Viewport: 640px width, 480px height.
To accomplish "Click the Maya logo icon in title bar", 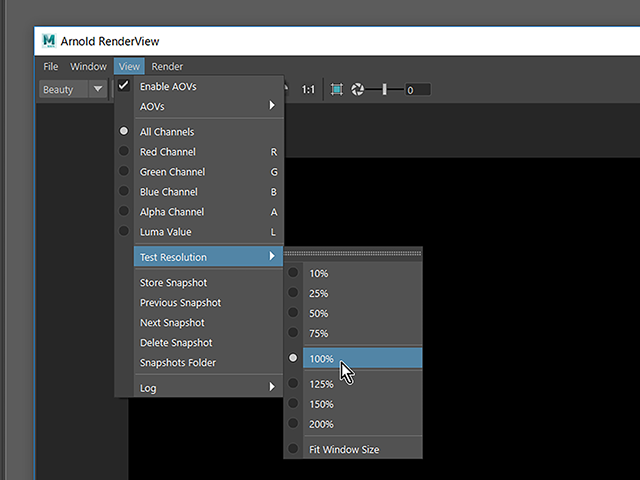I will click(x=49, y=41).
